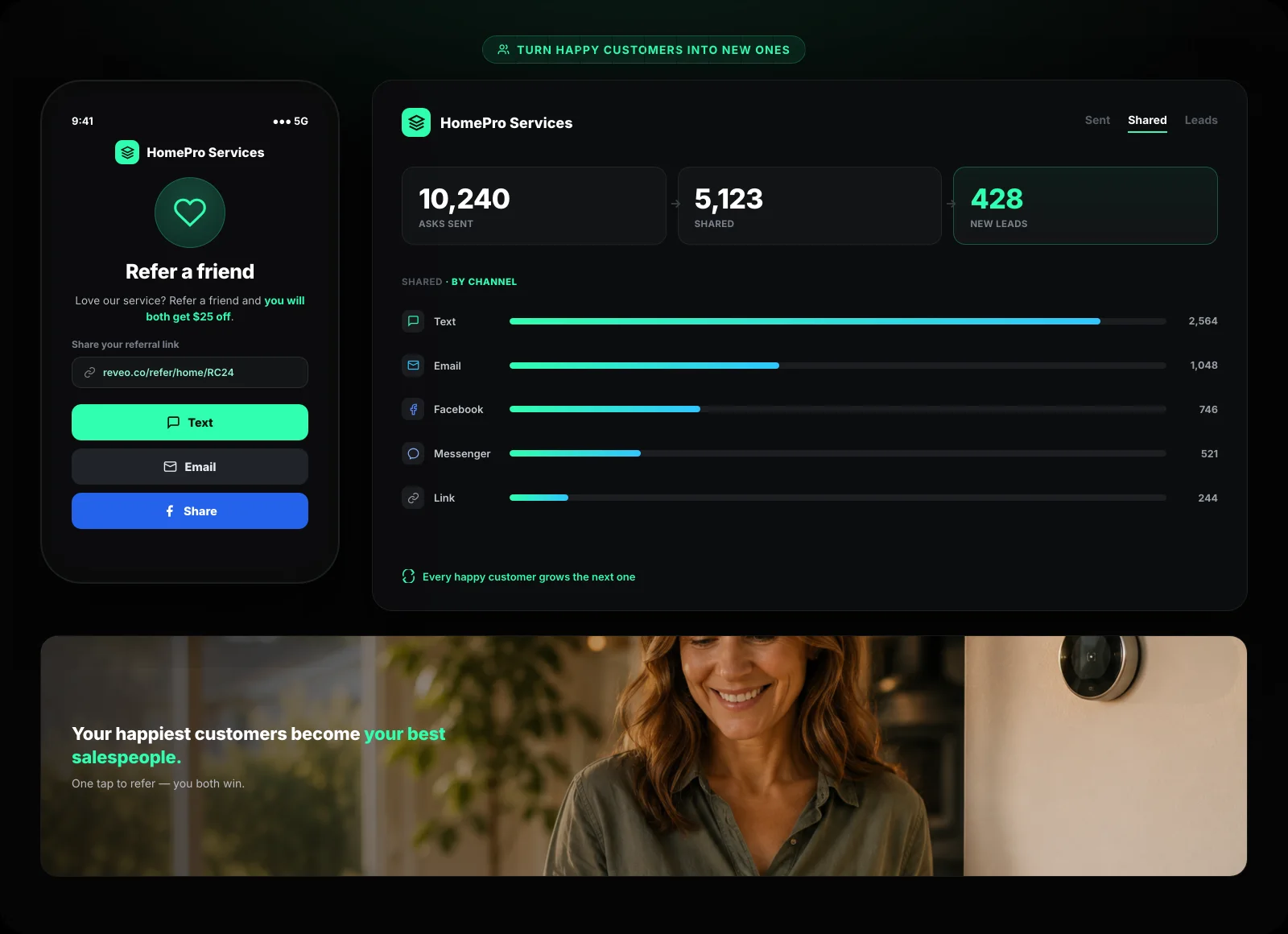
Task: Click the Messenger channel icon
Action: click(413, 453)
